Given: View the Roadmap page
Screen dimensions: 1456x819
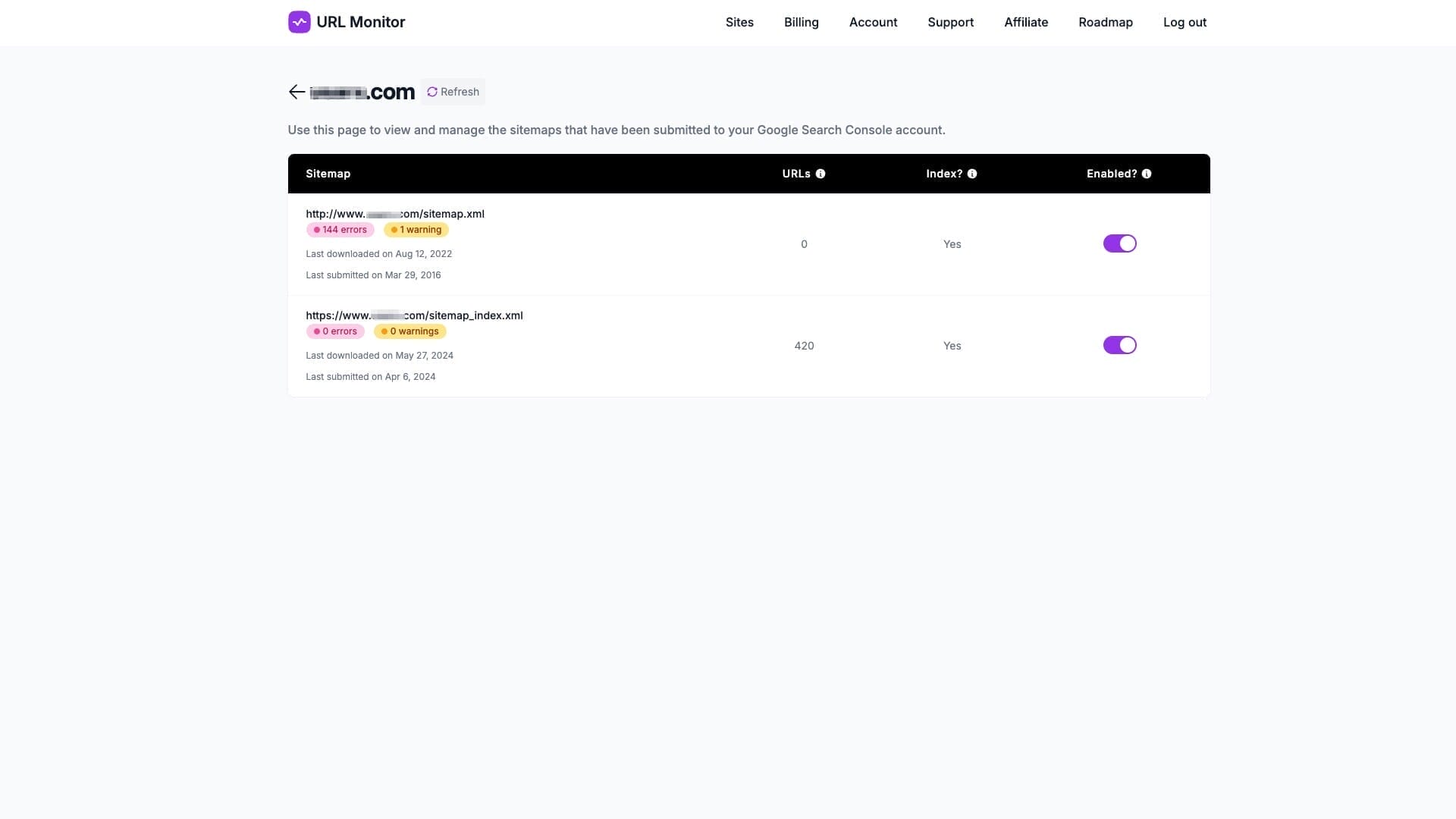Looking at the screenshot, I should (x=1105, y=23).
